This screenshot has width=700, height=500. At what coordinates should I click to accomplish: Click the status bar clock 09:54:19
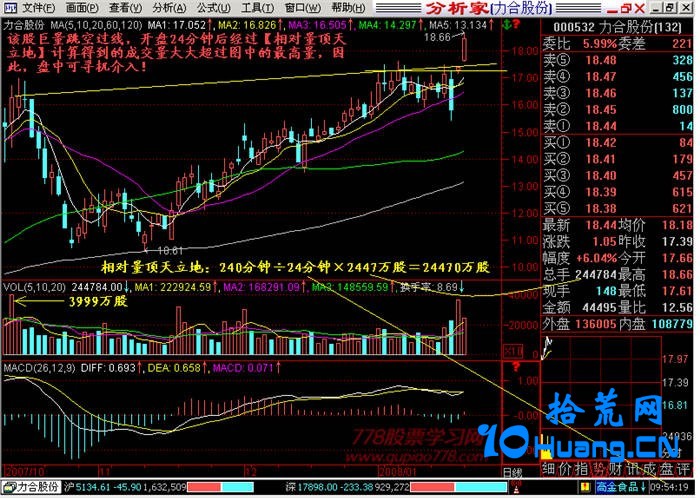coord(671,486)
